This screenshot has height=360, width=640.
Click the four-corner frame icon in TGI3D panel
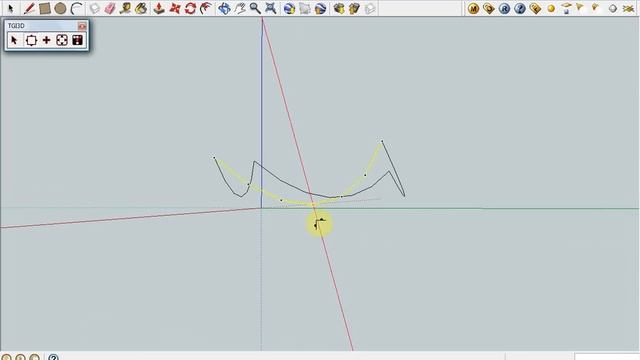pos(62,40)
